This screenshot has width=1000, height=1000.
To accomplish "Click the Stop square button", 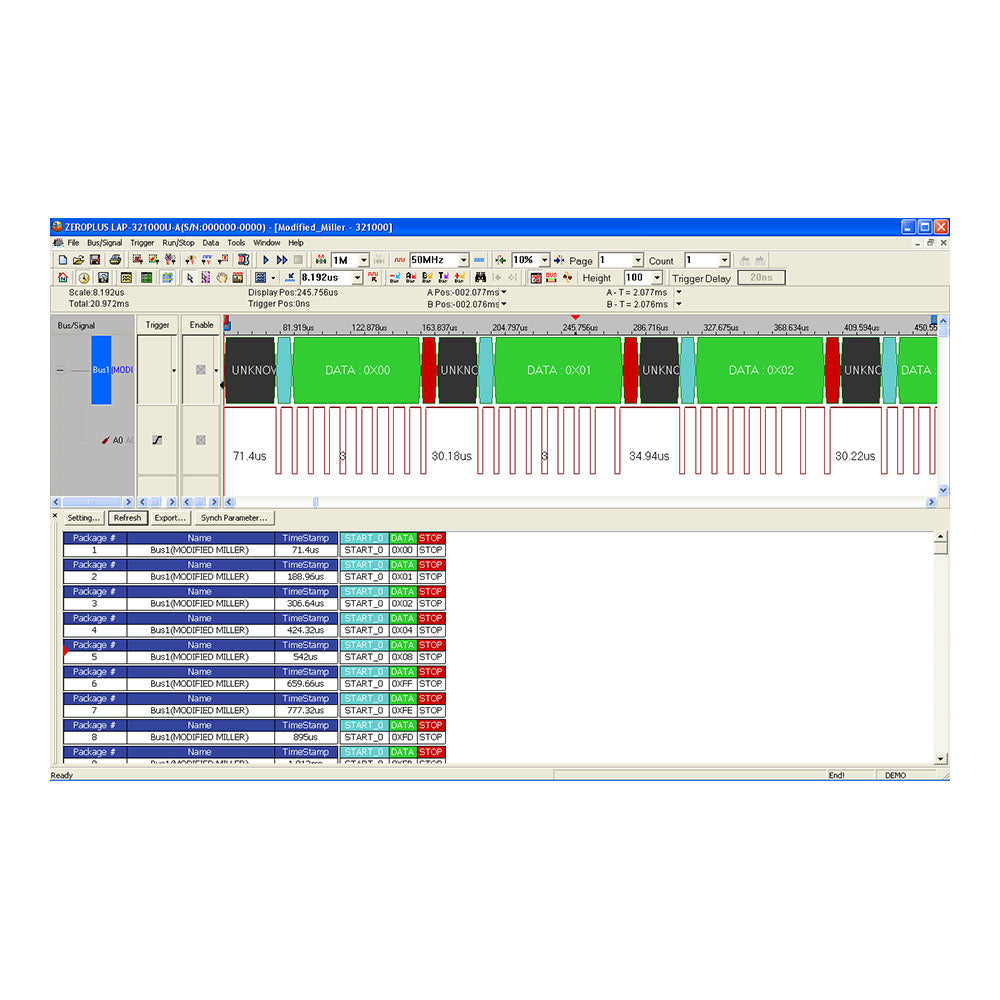I will (298, 260).
